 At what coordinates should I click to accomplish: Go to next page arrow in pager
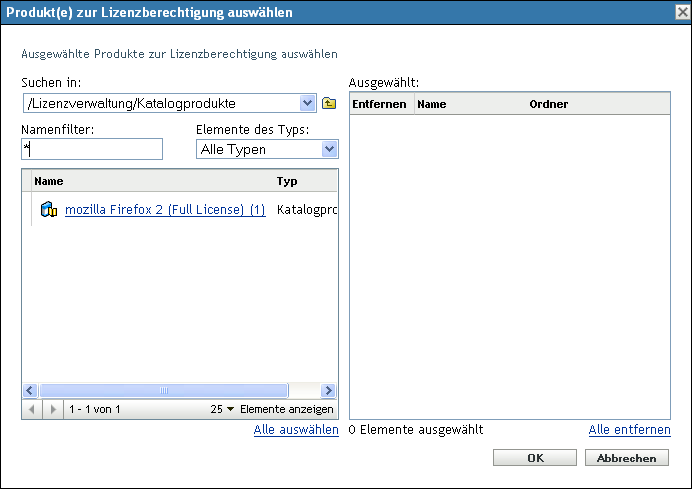pos(52,409)
